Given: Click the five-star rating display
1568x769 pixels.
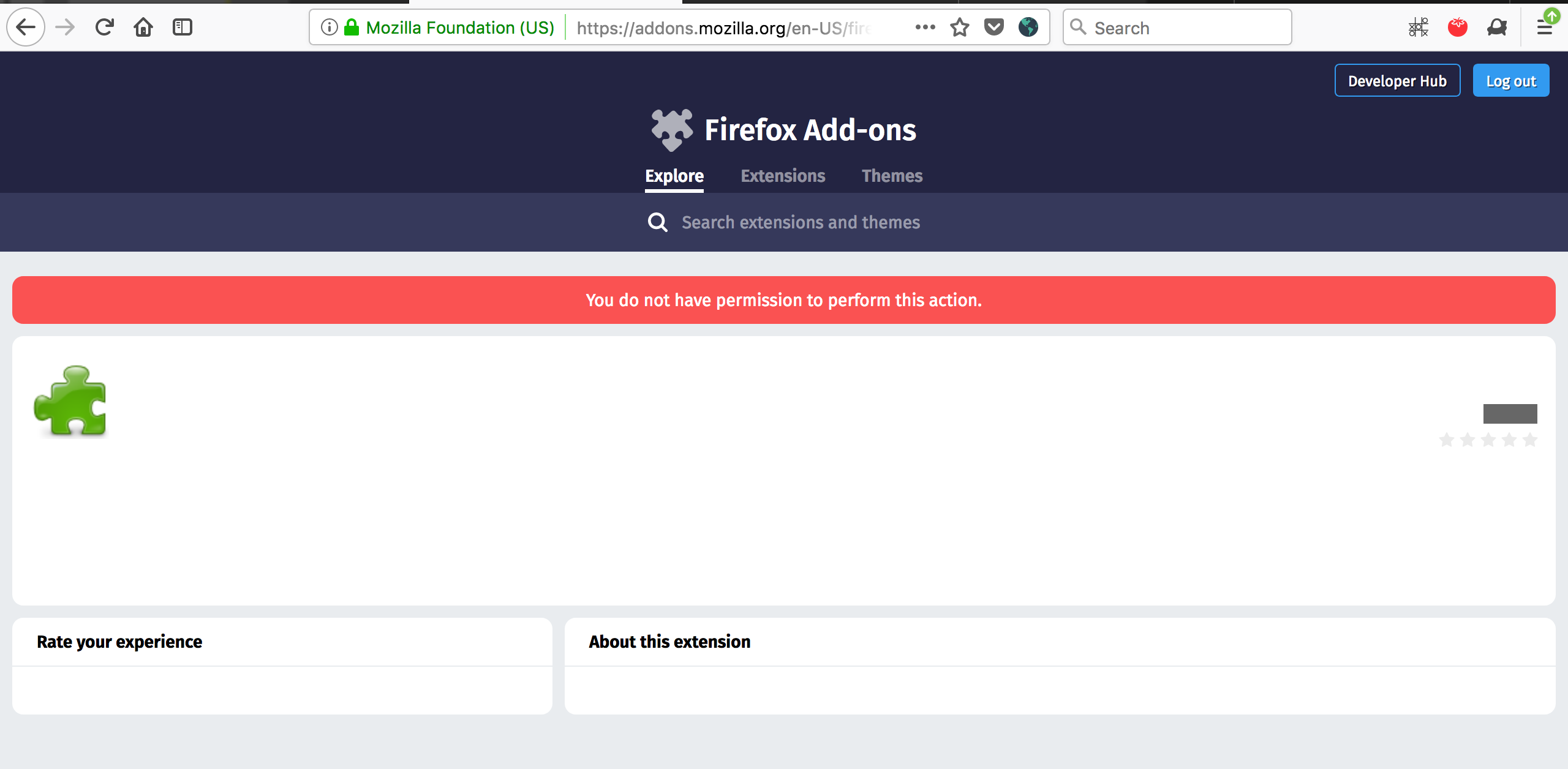Looking at the screenshot, I should (x=1488, y=440).
